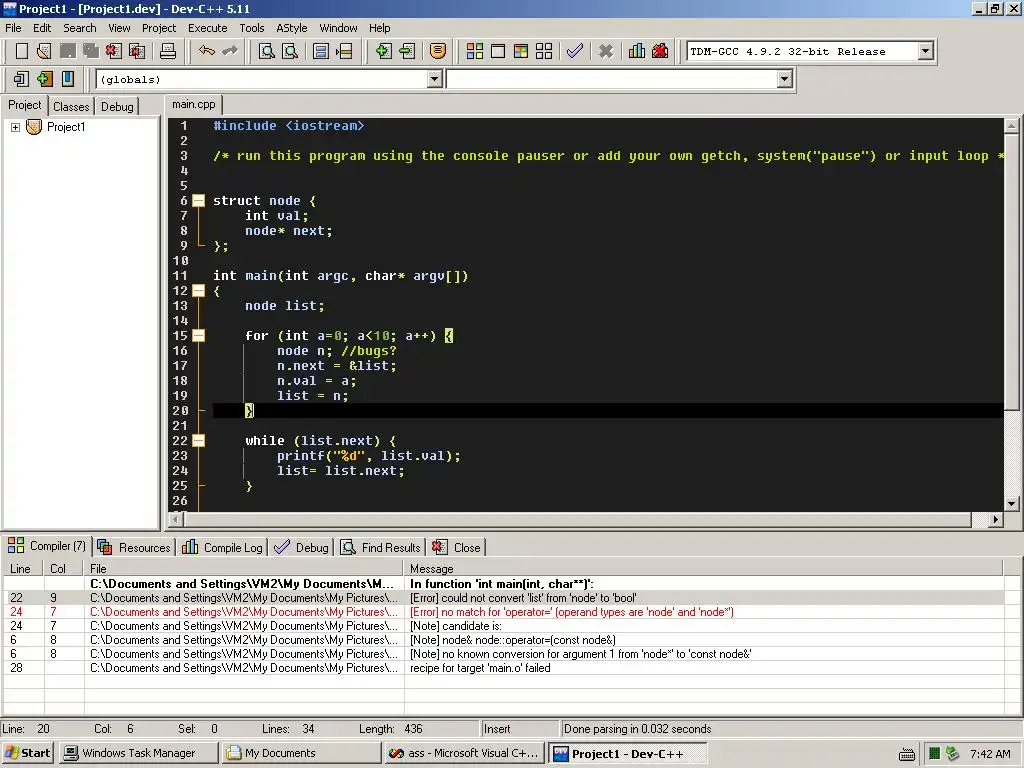Screen dimensions: 1024x768
Task: Click the Print toolbar icon
Action: (x=168, y=51)
